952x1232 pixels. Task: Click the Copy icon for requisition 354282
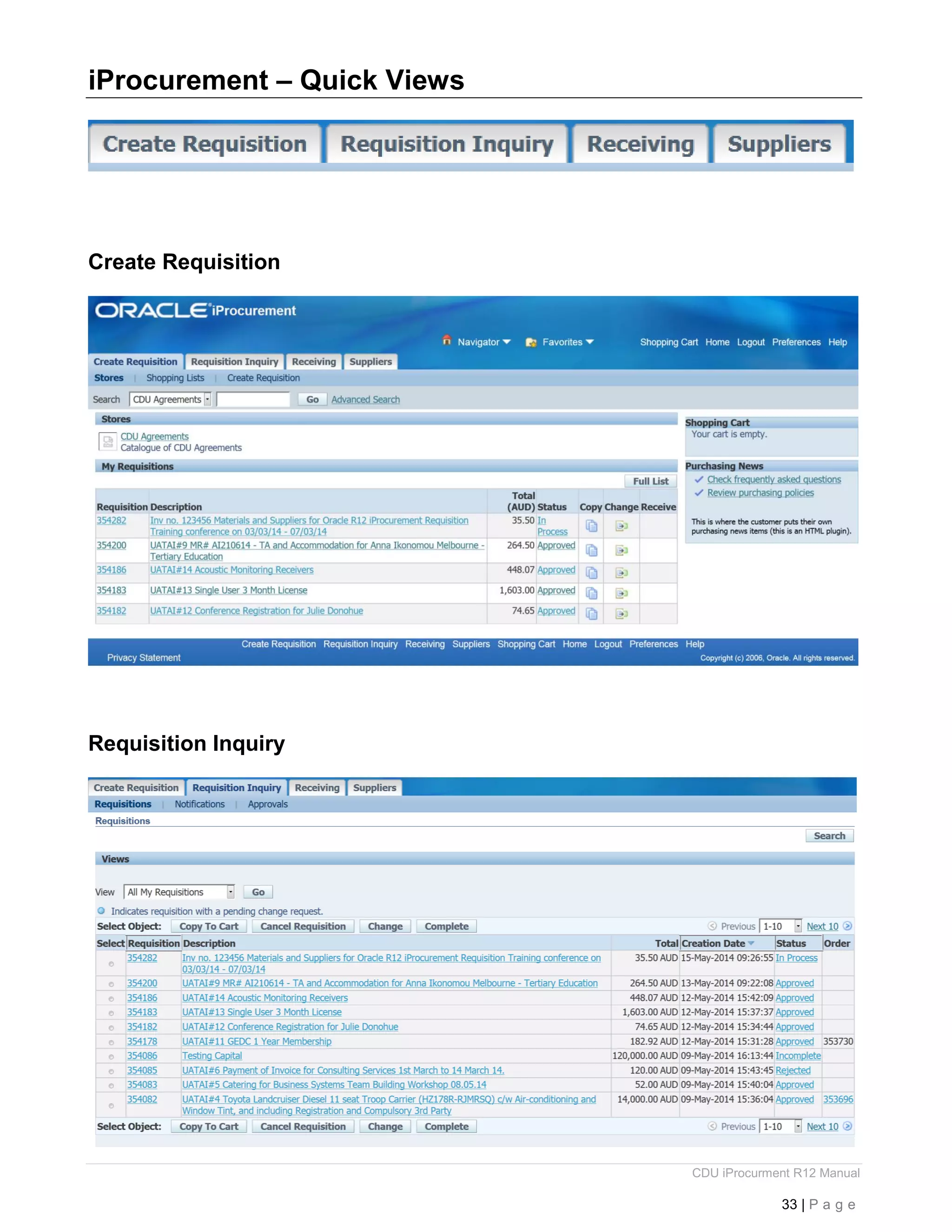[x=591, y=526]
